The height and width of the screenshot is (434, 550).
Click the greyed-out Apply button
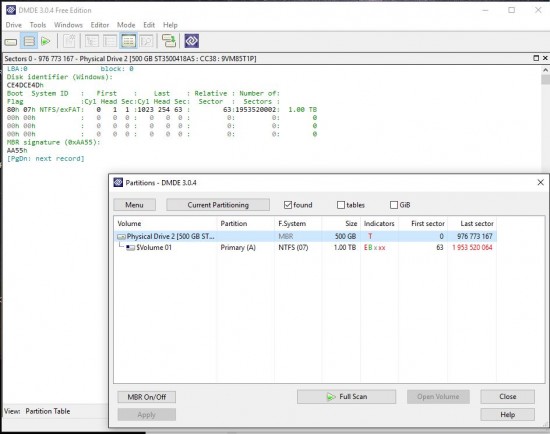tap(147, 415)
